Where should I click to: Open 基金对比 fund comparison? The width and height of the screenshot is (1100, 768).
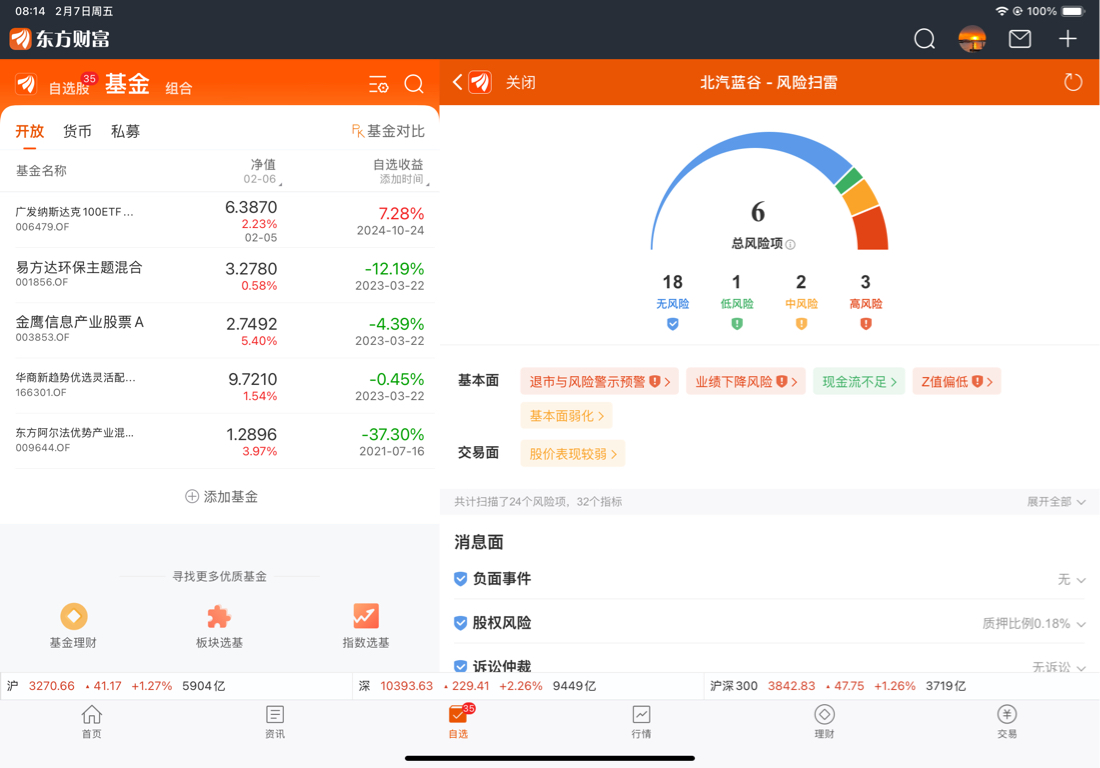point(388,131)
